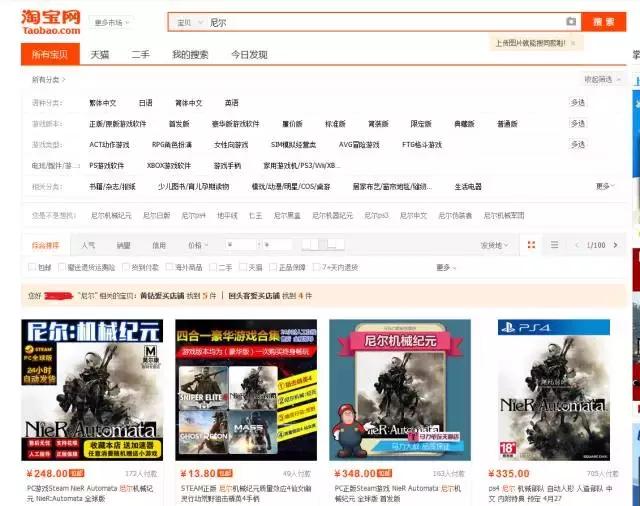Open the 我的搜索 tab
This screenshot has height=506, width=640.
coord(190,55)
